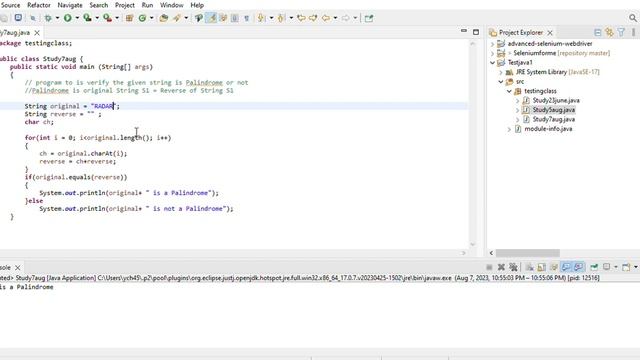Click the icon at right end of main toolbar

[x=369, y=18]
